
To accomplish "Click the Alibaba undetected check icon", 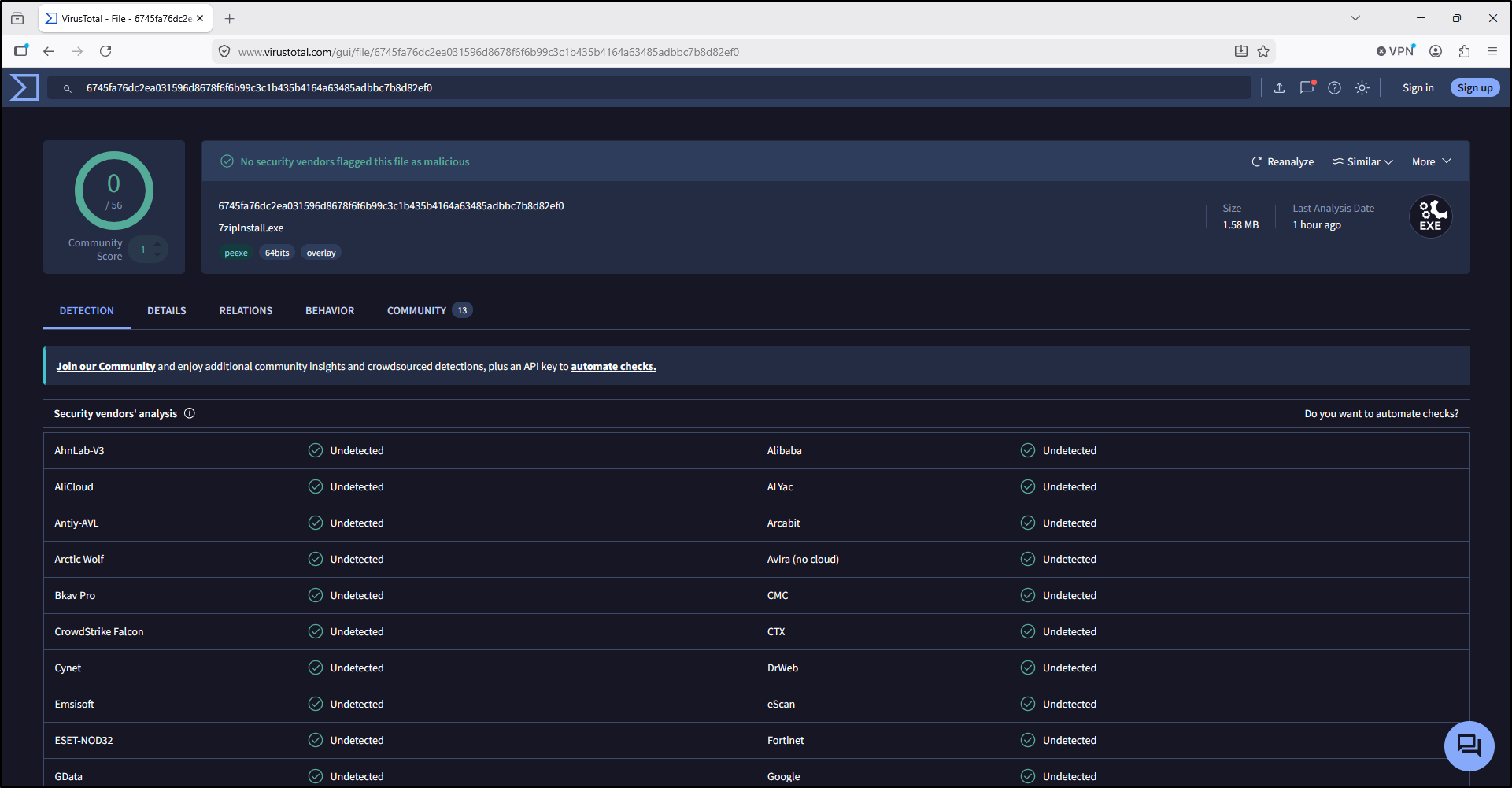I will click(1028, 450).
